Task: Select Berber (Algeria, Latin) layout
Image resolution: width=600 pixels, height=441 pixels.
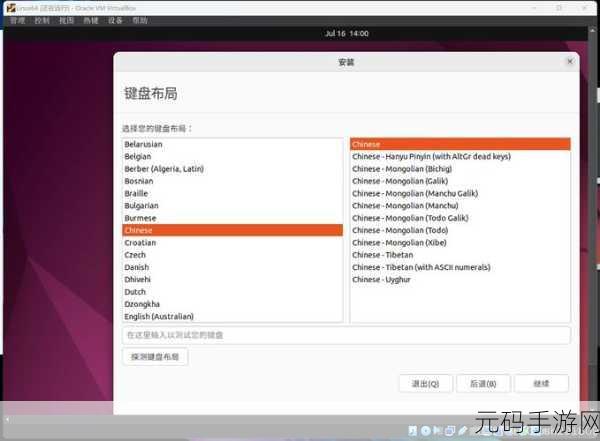Action: coord(232,169)
